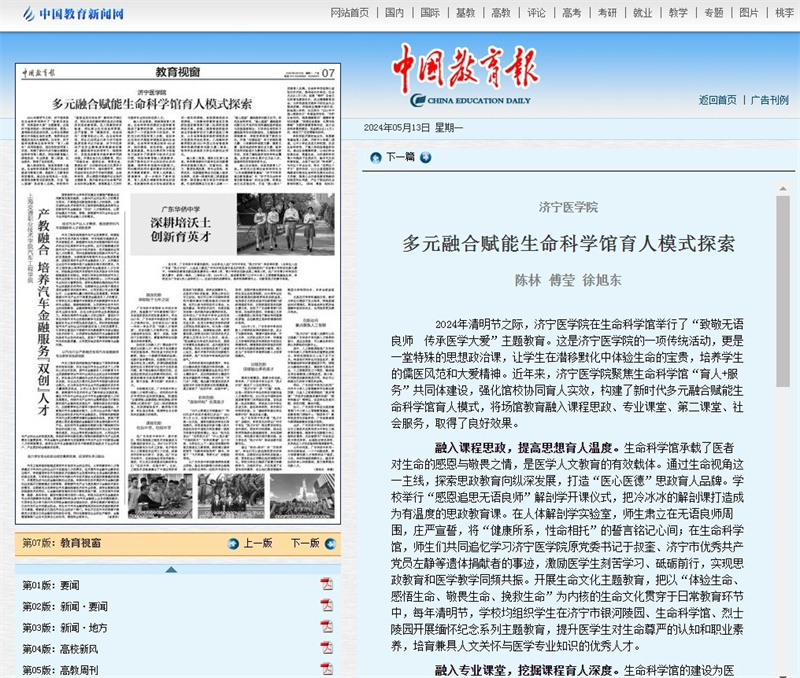
Task: Click the 下一版 arrow icon
Action: coord(330,544)
